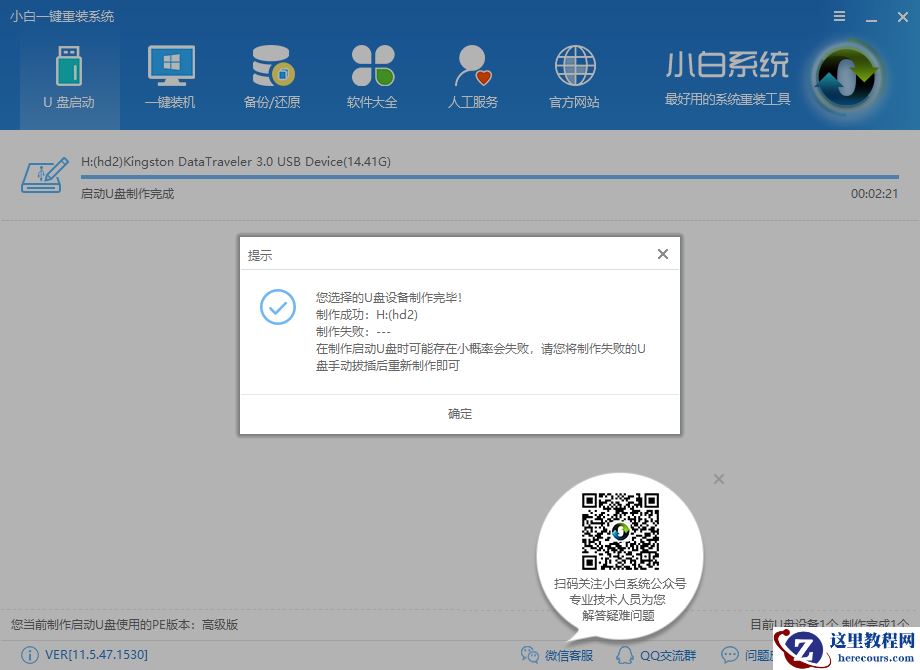Dismiss the QR code popup
The width and height of the screenshot is (920, 670).
coord(718,479)
